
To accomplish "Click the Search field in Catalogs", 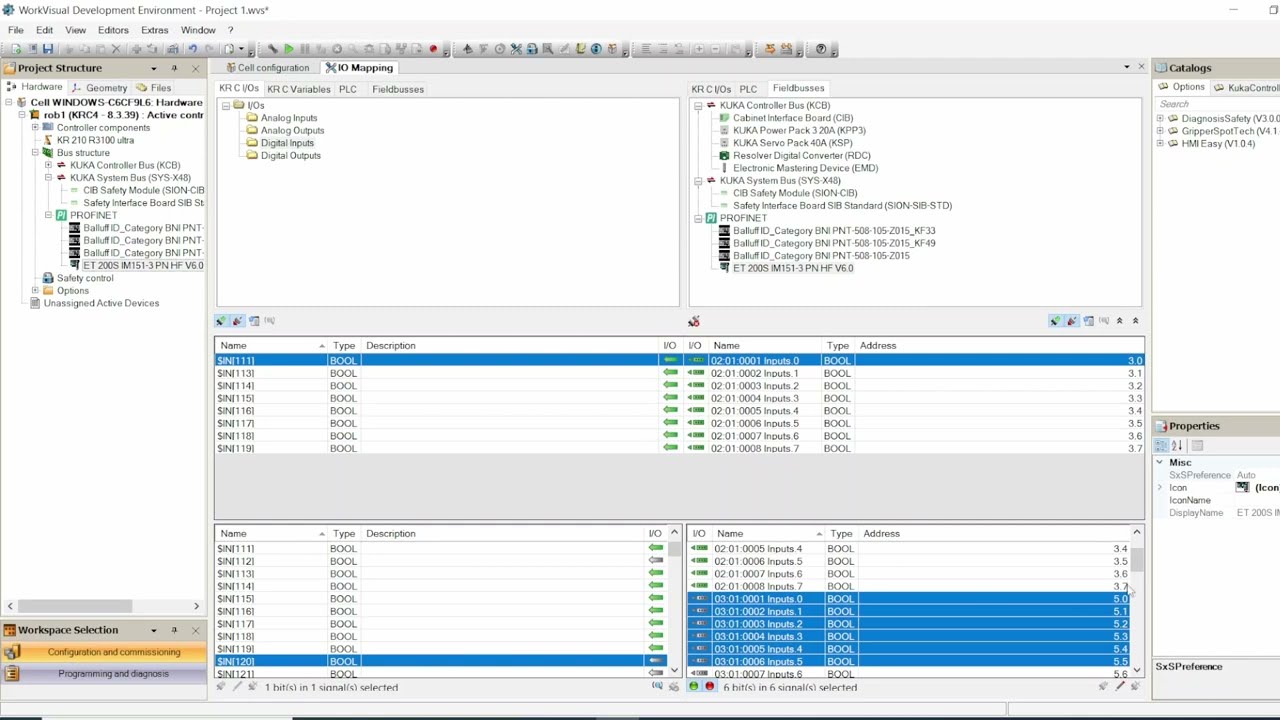I will coord(1216,104).
